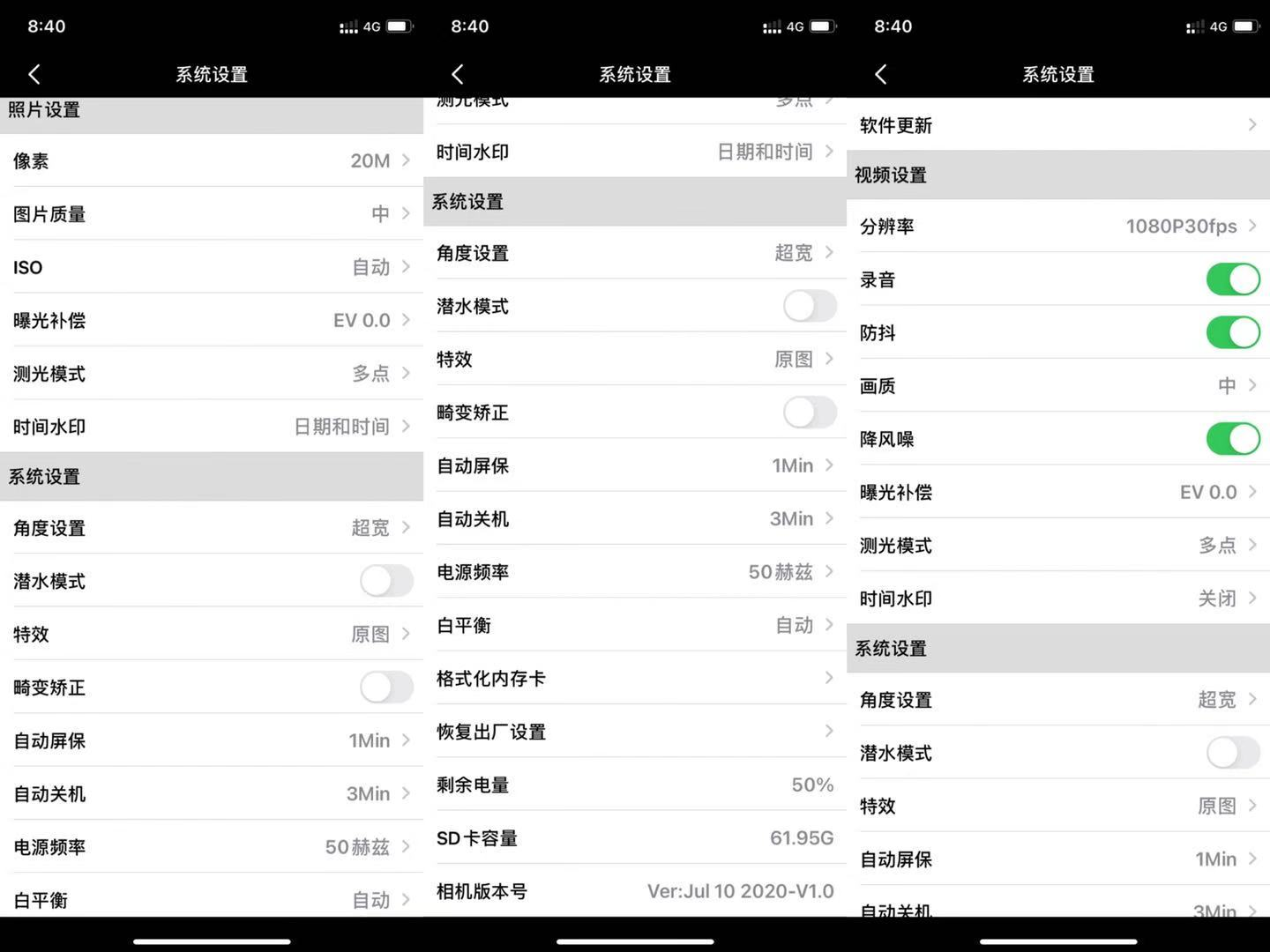Go back from left phone settings screen

pyautogui.click(x=34, y=75)
